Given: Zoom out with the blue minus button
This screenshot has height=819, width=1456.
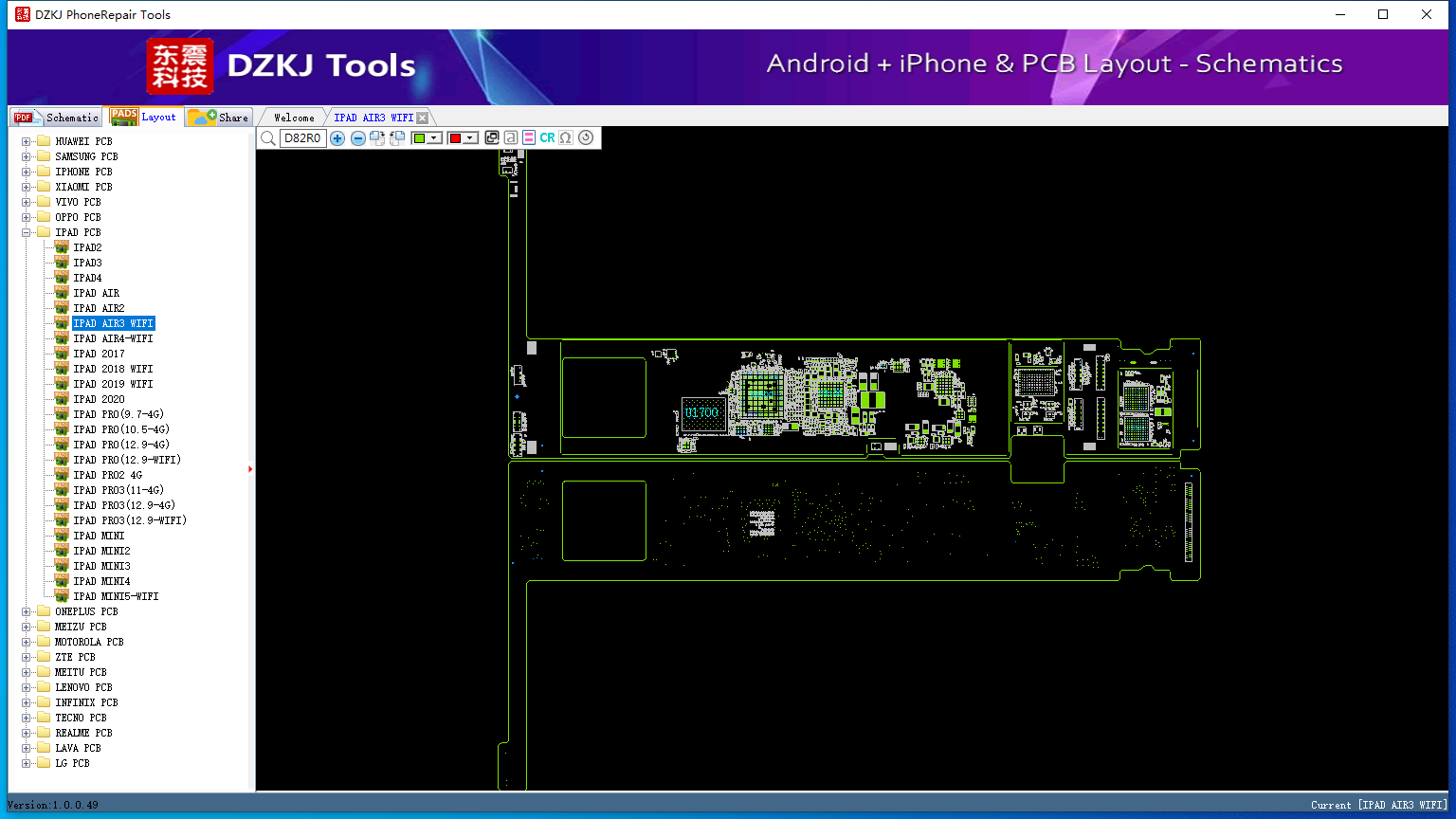Looking at the screenshot, I should coord(358,138).
